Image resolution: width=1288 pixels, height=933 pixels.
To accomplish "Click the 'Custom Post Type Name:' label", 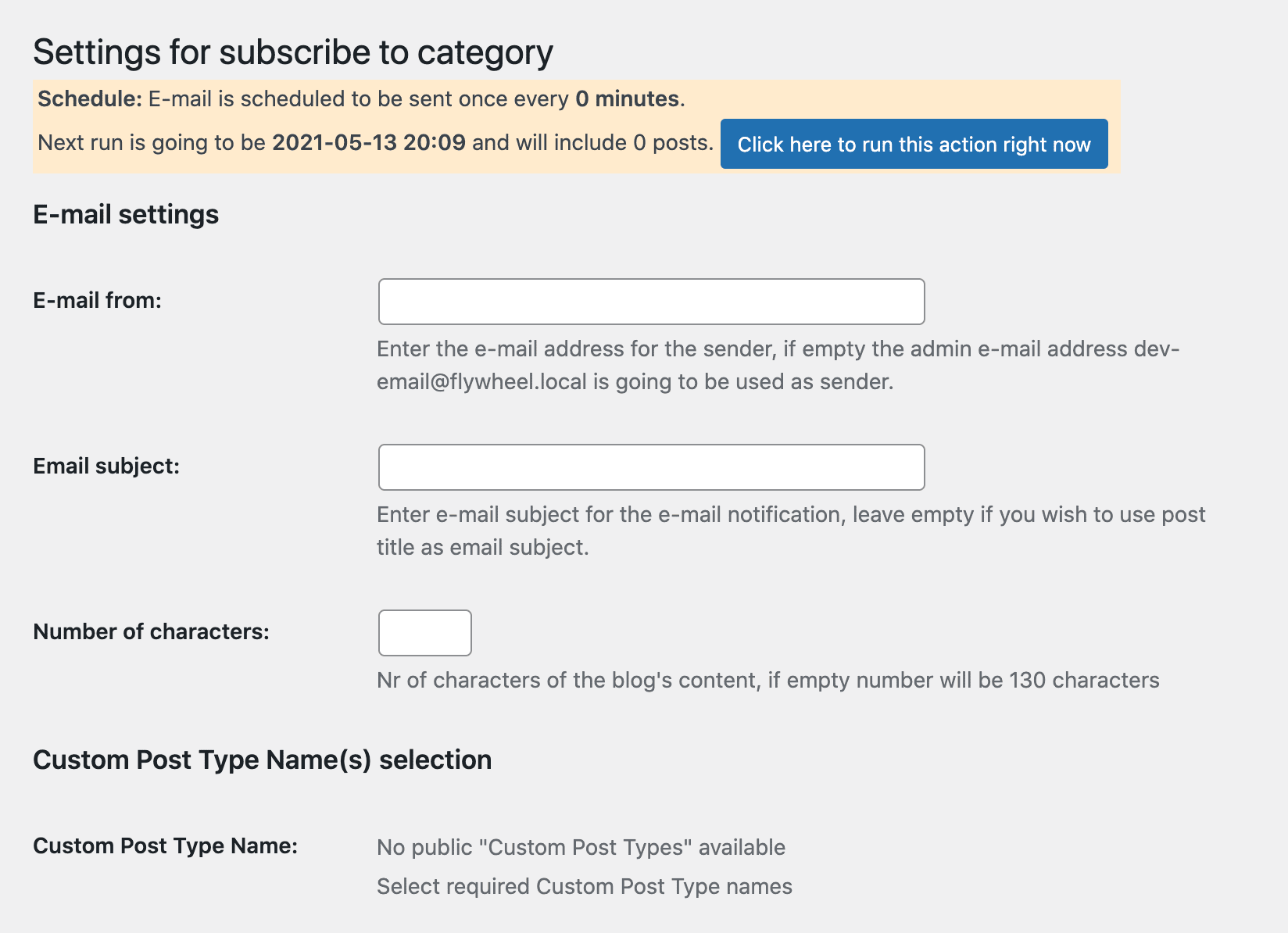I will 164,845.
